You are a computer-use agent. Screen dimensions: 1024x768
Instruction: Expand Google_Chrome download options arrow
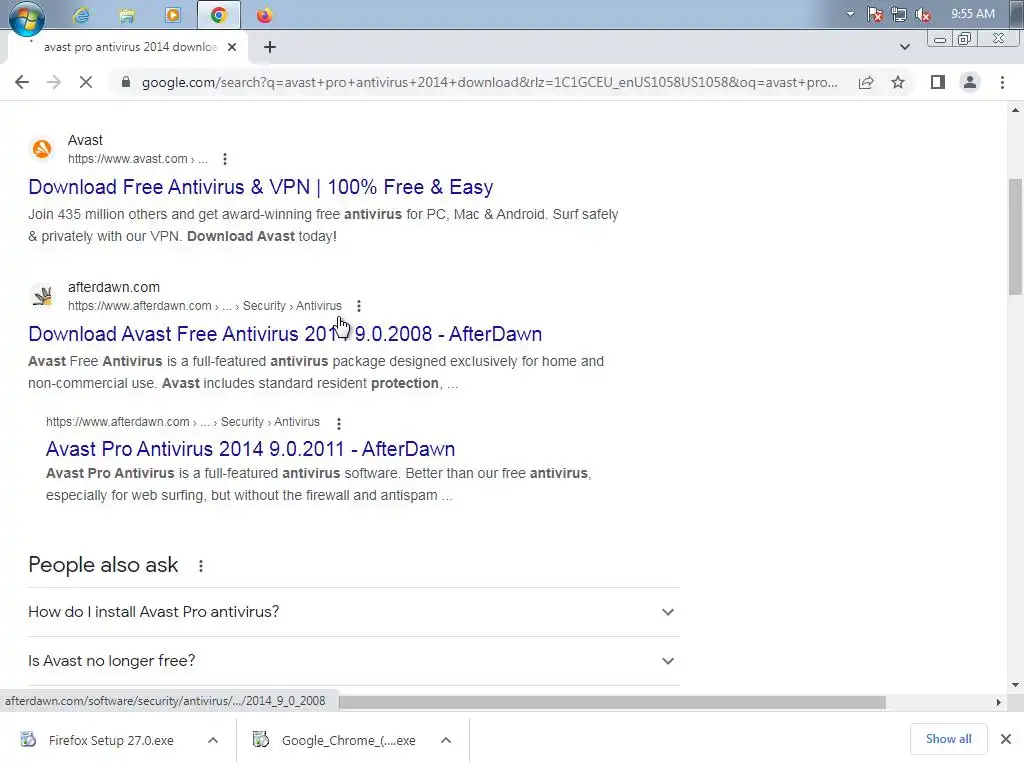(446, 740)
